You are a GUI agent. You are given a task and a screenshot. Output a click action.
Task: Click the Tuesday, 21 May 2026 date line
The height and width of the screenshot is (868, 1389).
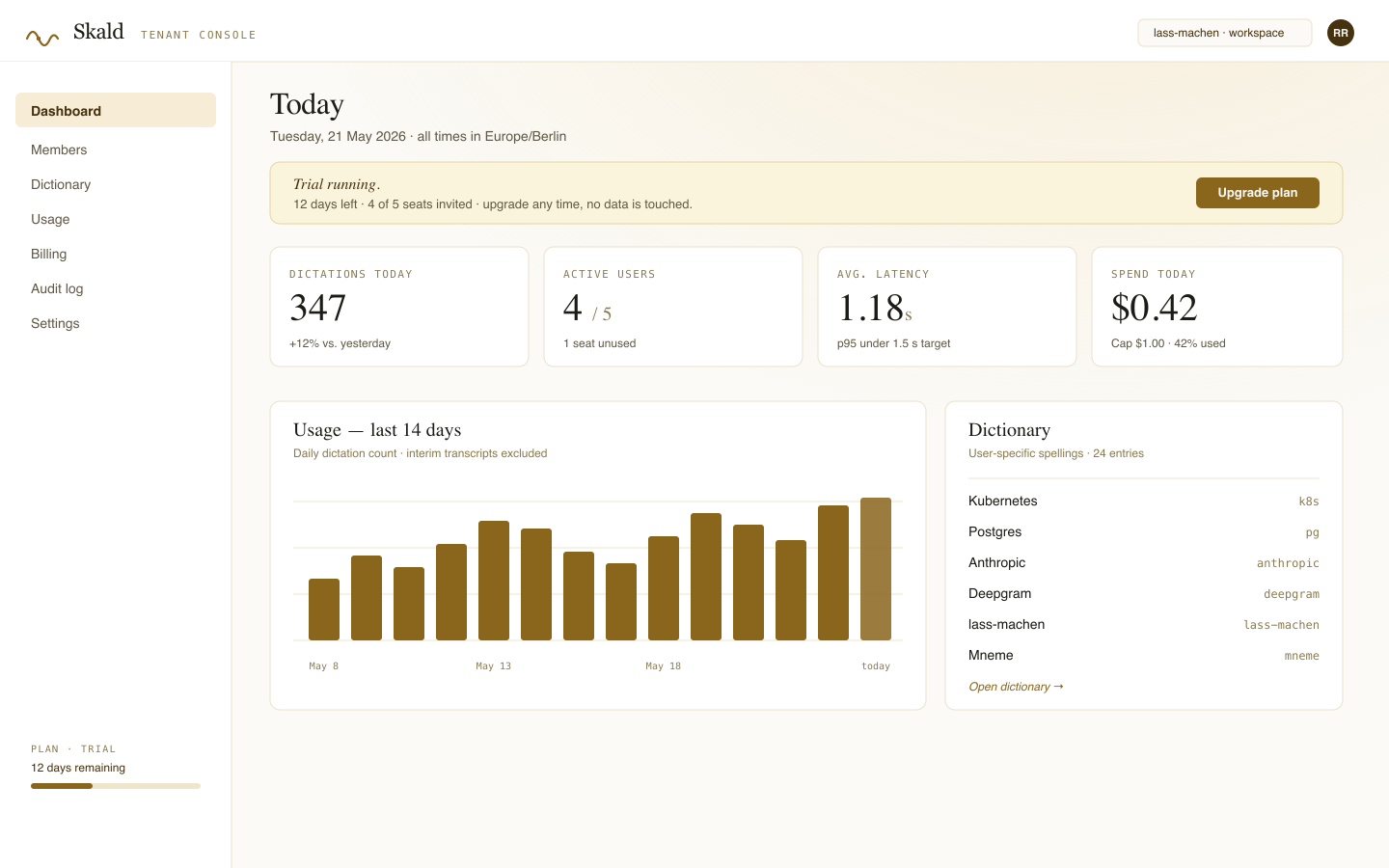click(418, 136)
